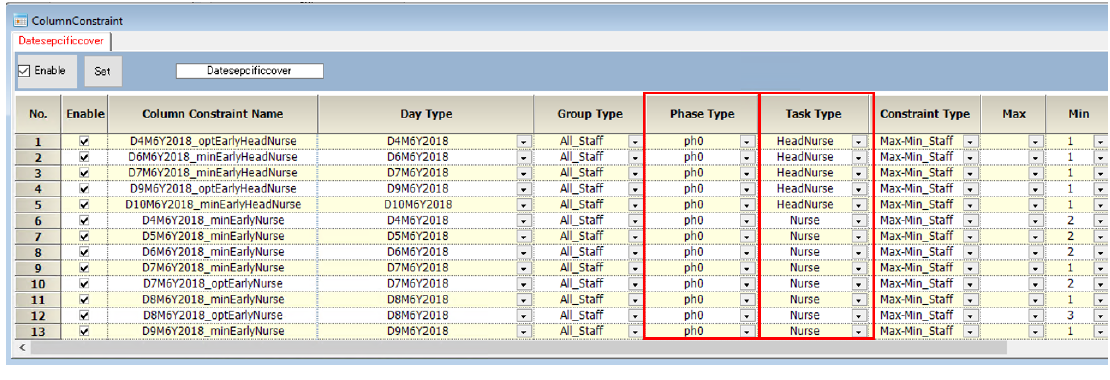Image resolution: width=1110 pixels, height=380 pixels.
Task: Click the Group Type column header
Action: click(590, 114)
